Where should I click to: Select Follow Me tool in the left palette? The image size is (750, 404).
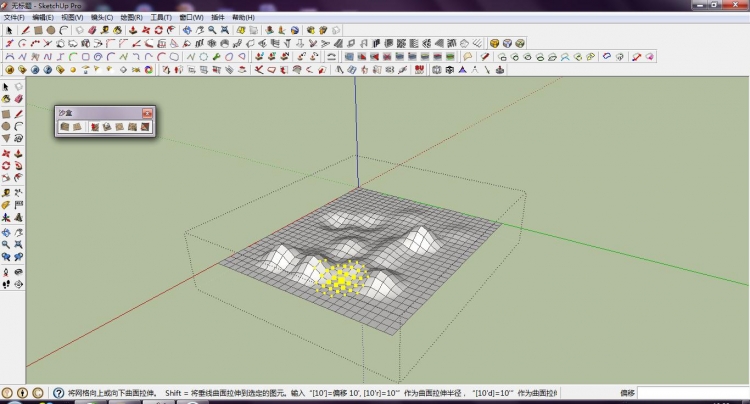pos(18,165)
